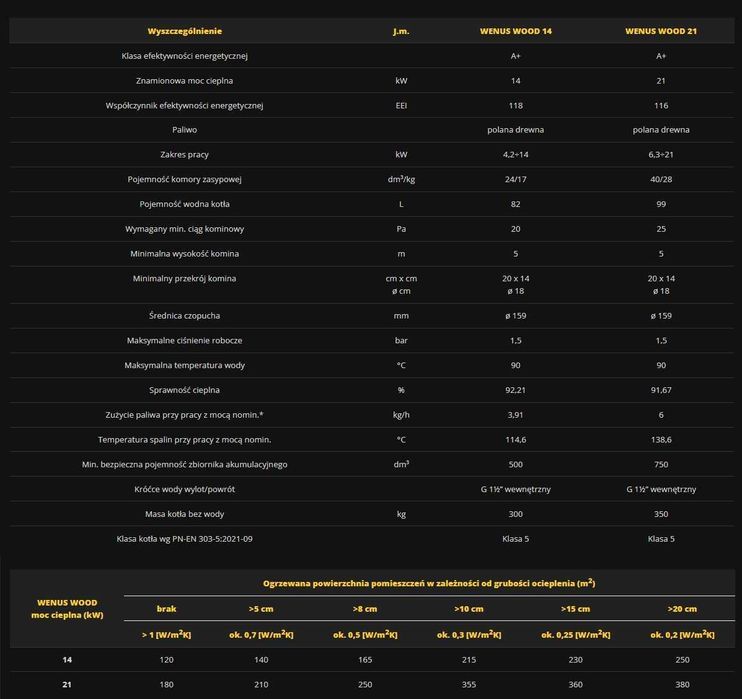The width and height of the screenshot is (742, 699).
Task: Click the "Pojemność wodna kotła" label
Action: click(185, 204)
